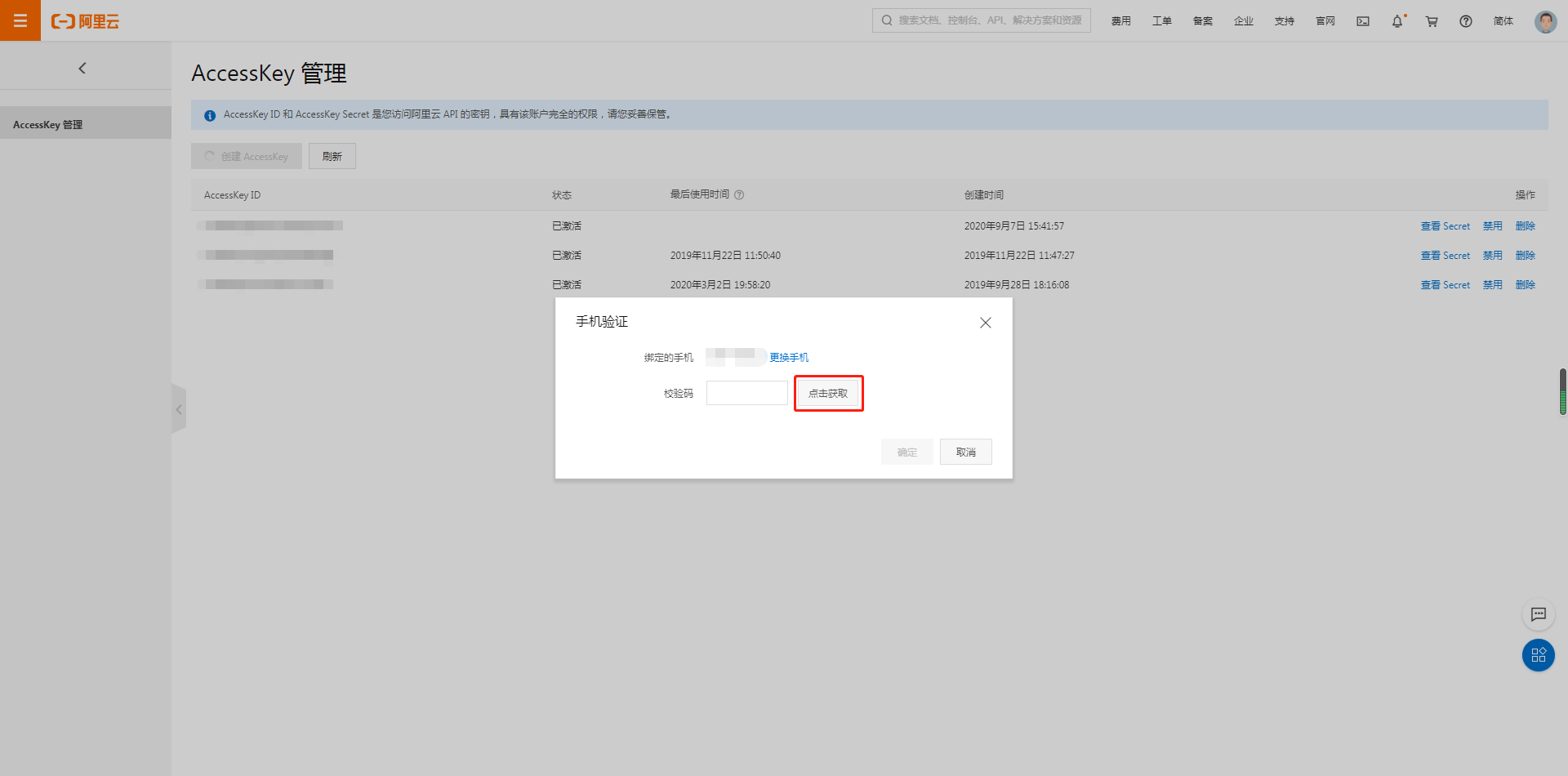Click the back arrow in the sidebar
Image resolution: width=1568 pixels, height=776 pixels.
pos(82,69)
